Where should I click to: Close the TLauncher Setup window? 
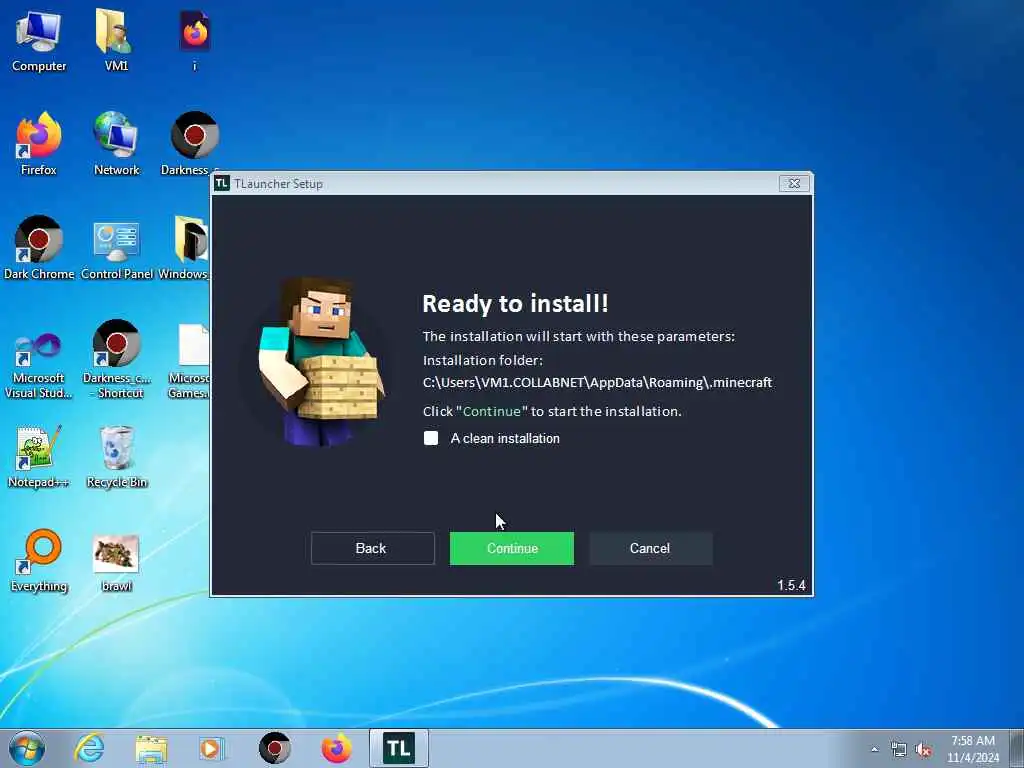click(x=794, y=184)
